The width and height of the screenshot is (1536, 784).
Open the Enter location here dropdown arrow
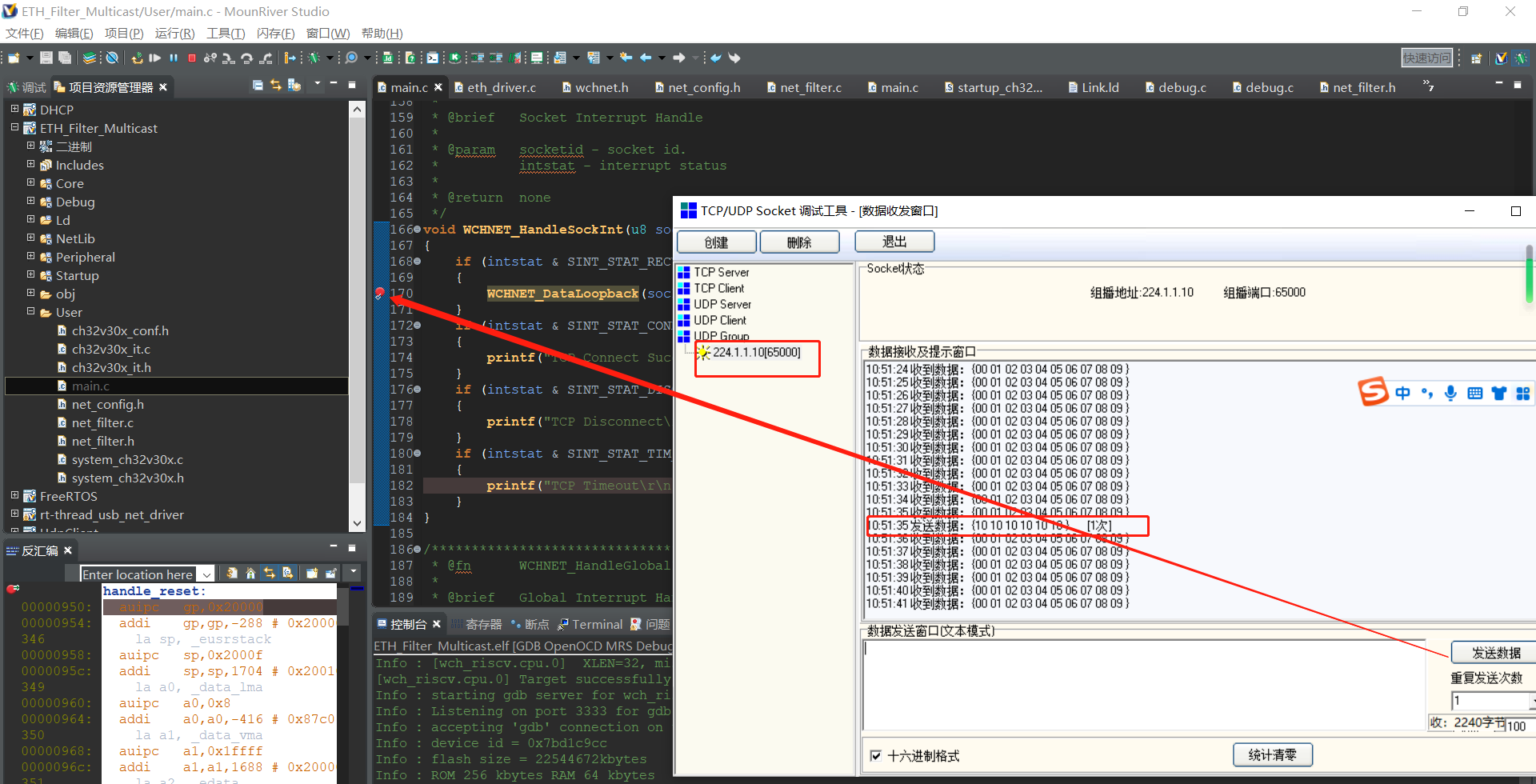[x=206, y=574]
